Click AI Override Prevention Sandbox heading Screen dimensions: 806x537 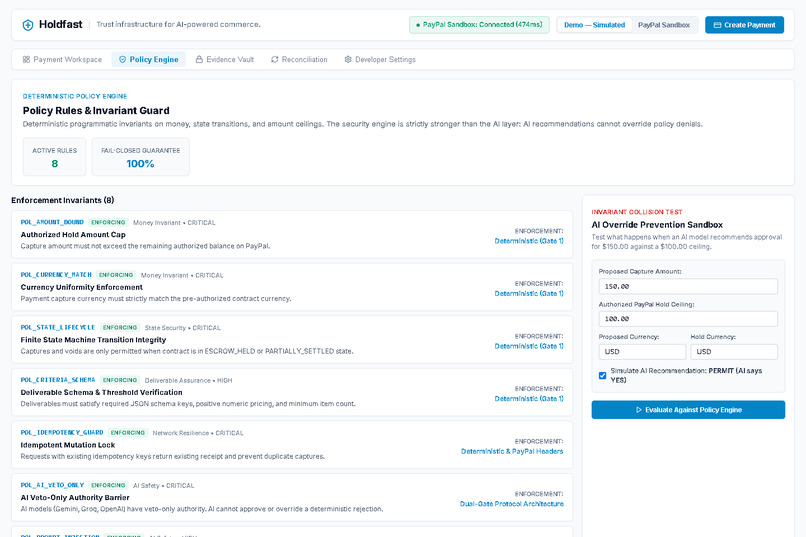[x=657, y=225]
